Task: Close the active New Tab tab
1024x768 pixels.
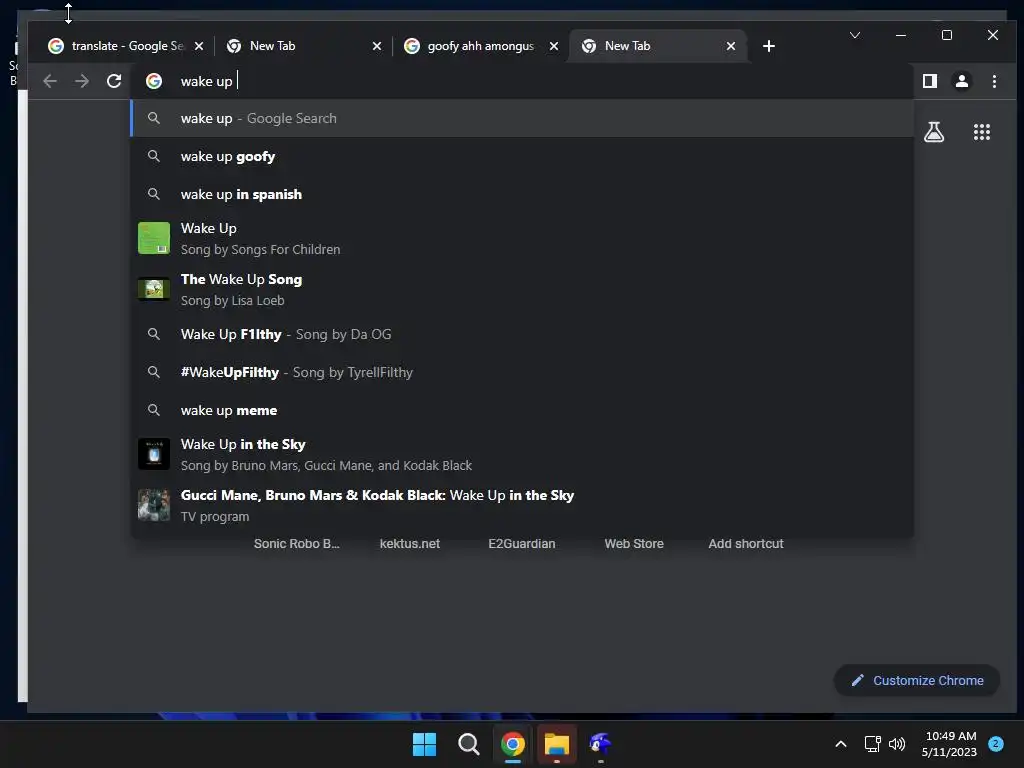Action: coord(731,46)
